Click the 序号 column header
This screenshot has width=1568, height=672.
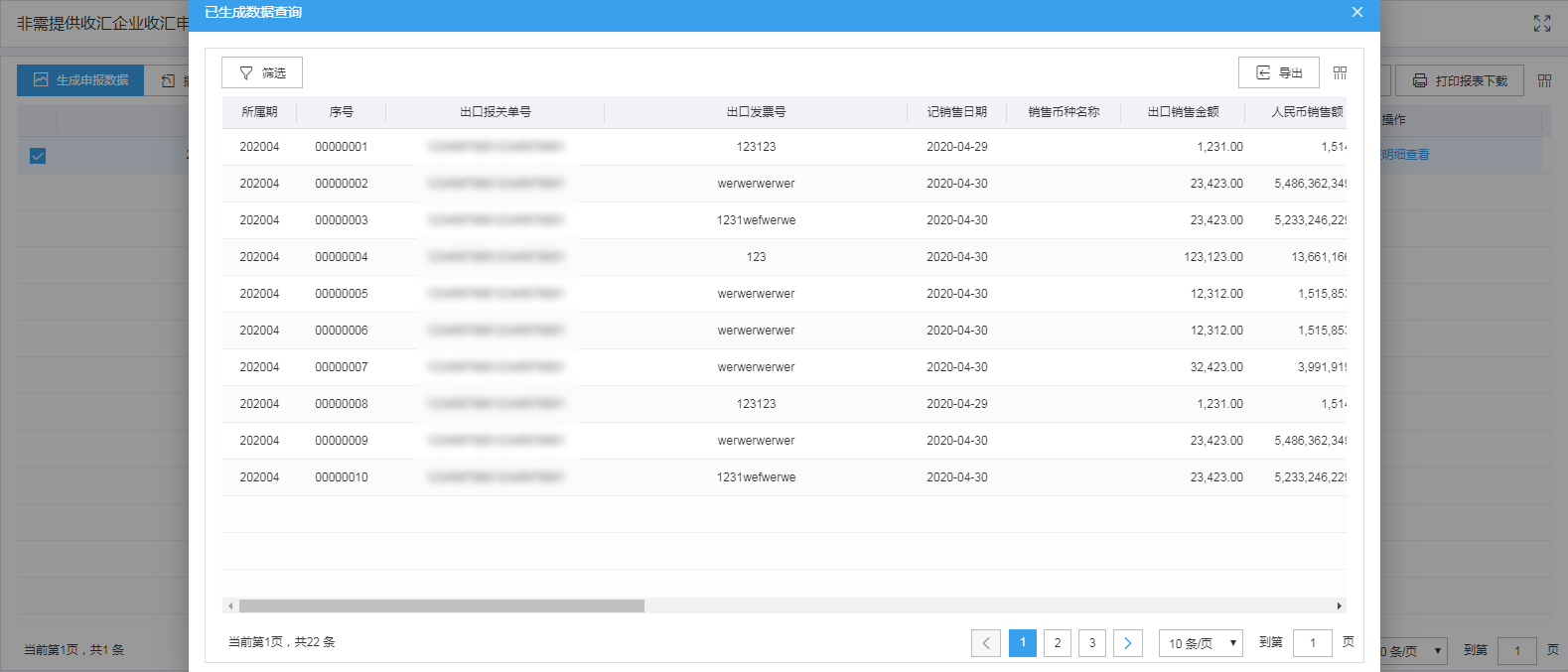(x=342, y=112)
